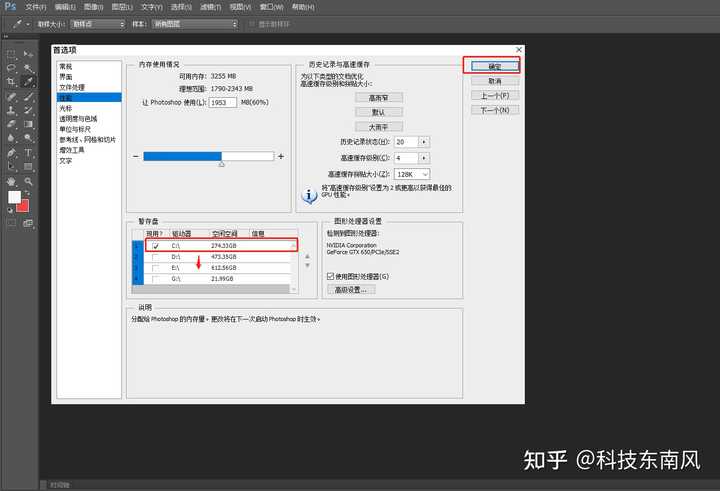Select the Path Selection tool
720x491 pixels.
(x=11, y=166)
